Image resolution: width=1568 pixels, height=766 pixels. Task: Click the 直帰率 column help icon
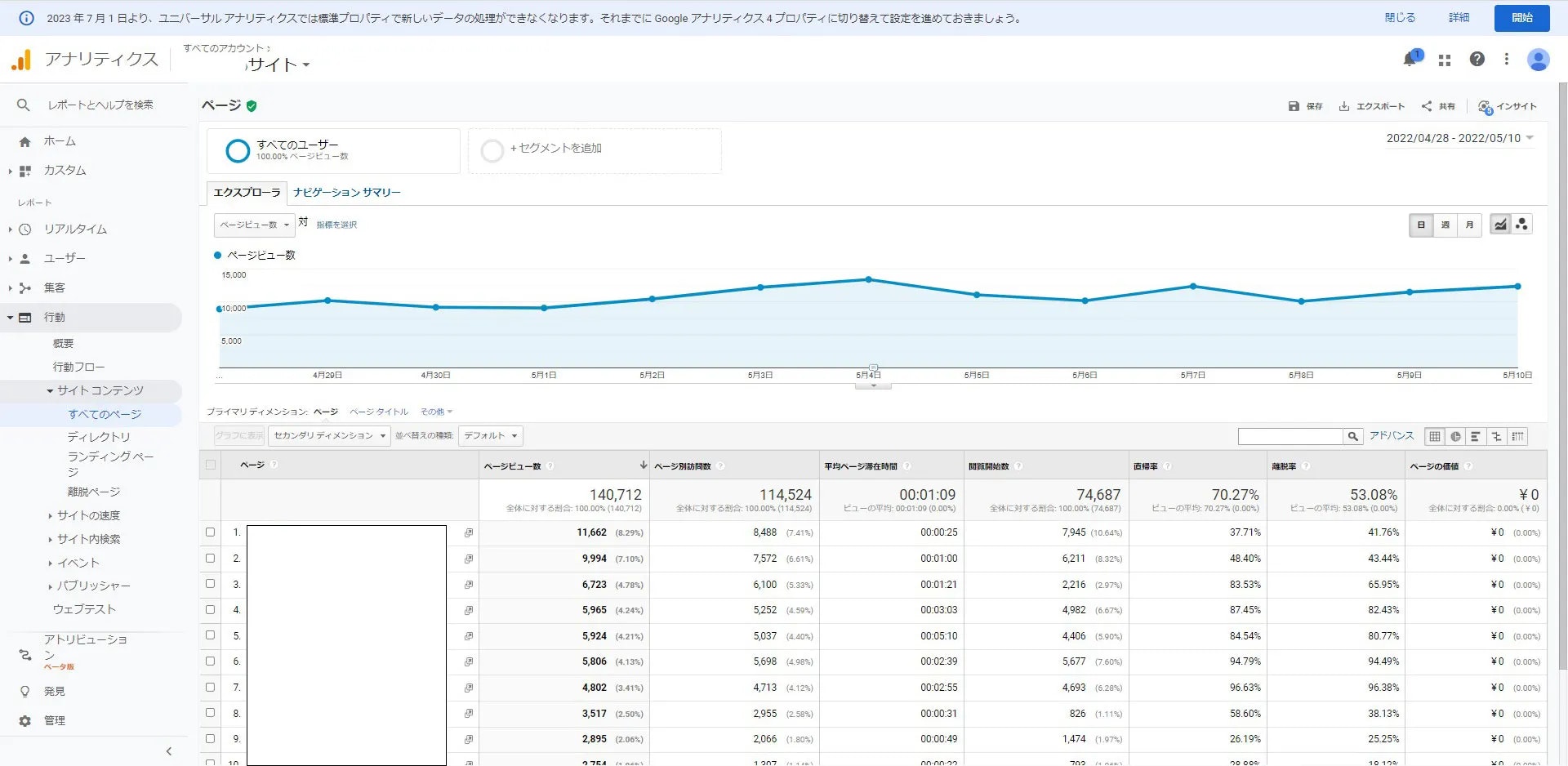pos(1168,466)
